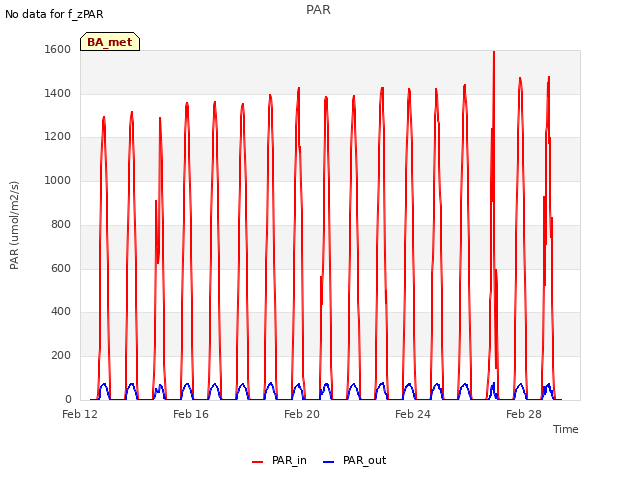Click the tallest PAR_in peak near 1600
The height and width of the screenshot is (480, 640).
pos(494,53)
